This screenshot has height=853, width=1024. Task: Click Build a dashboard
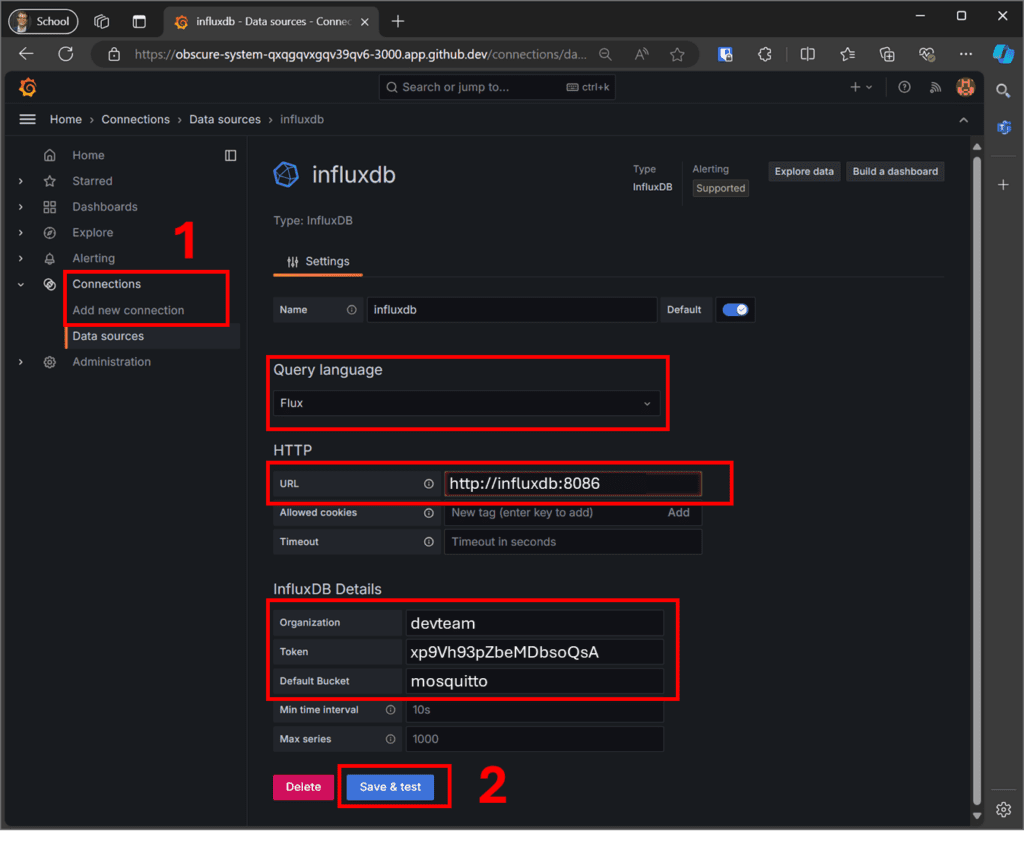(894, 171)
